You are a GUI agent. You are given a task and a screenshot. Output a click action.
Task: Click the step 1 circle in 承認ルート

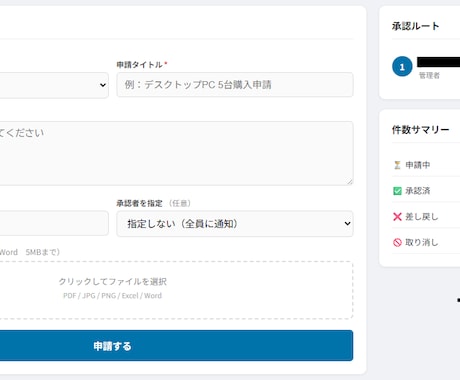point(402,66)
